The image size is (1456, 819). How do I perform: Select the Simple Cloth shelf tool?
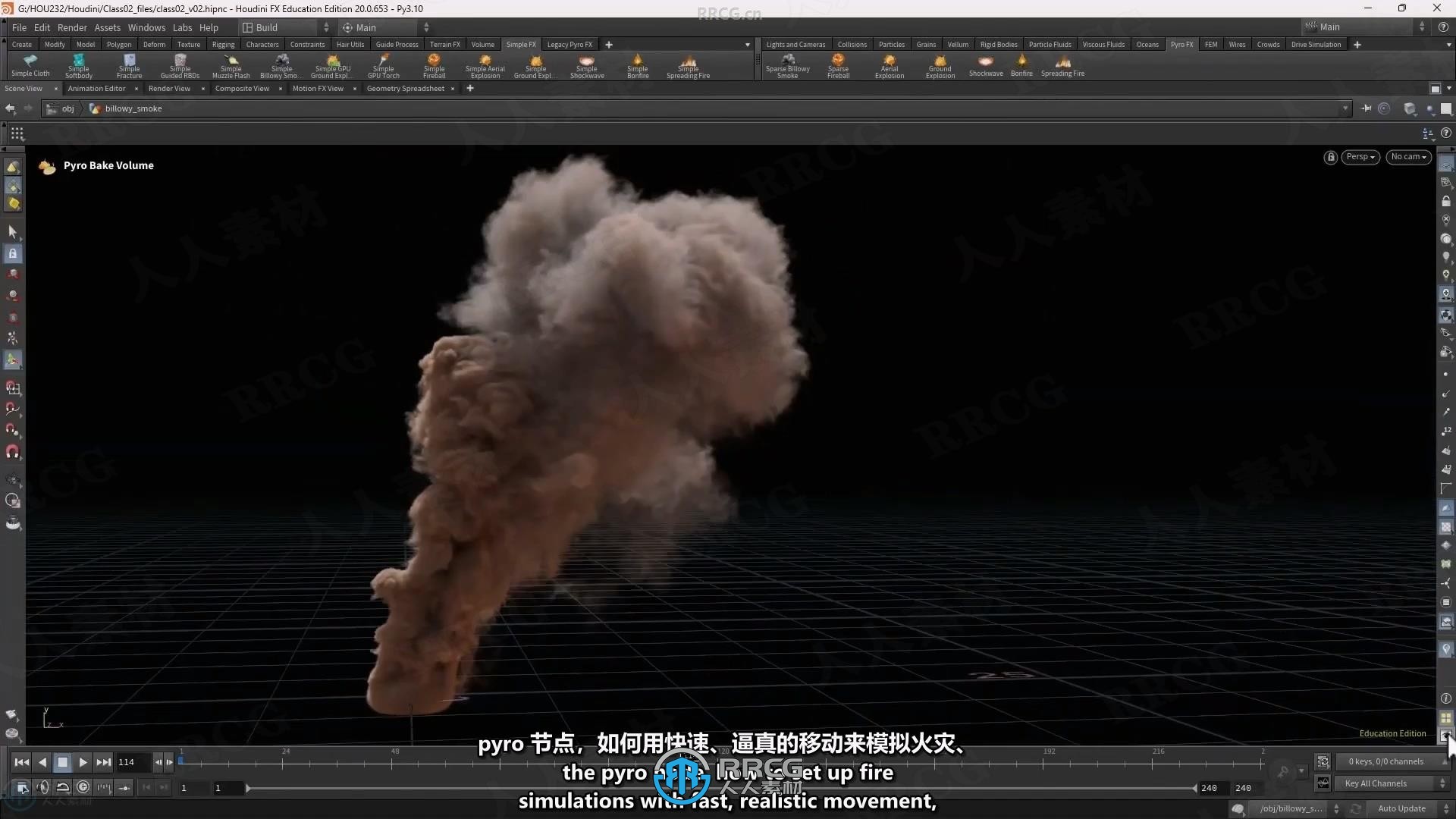[x=30, y=66]
